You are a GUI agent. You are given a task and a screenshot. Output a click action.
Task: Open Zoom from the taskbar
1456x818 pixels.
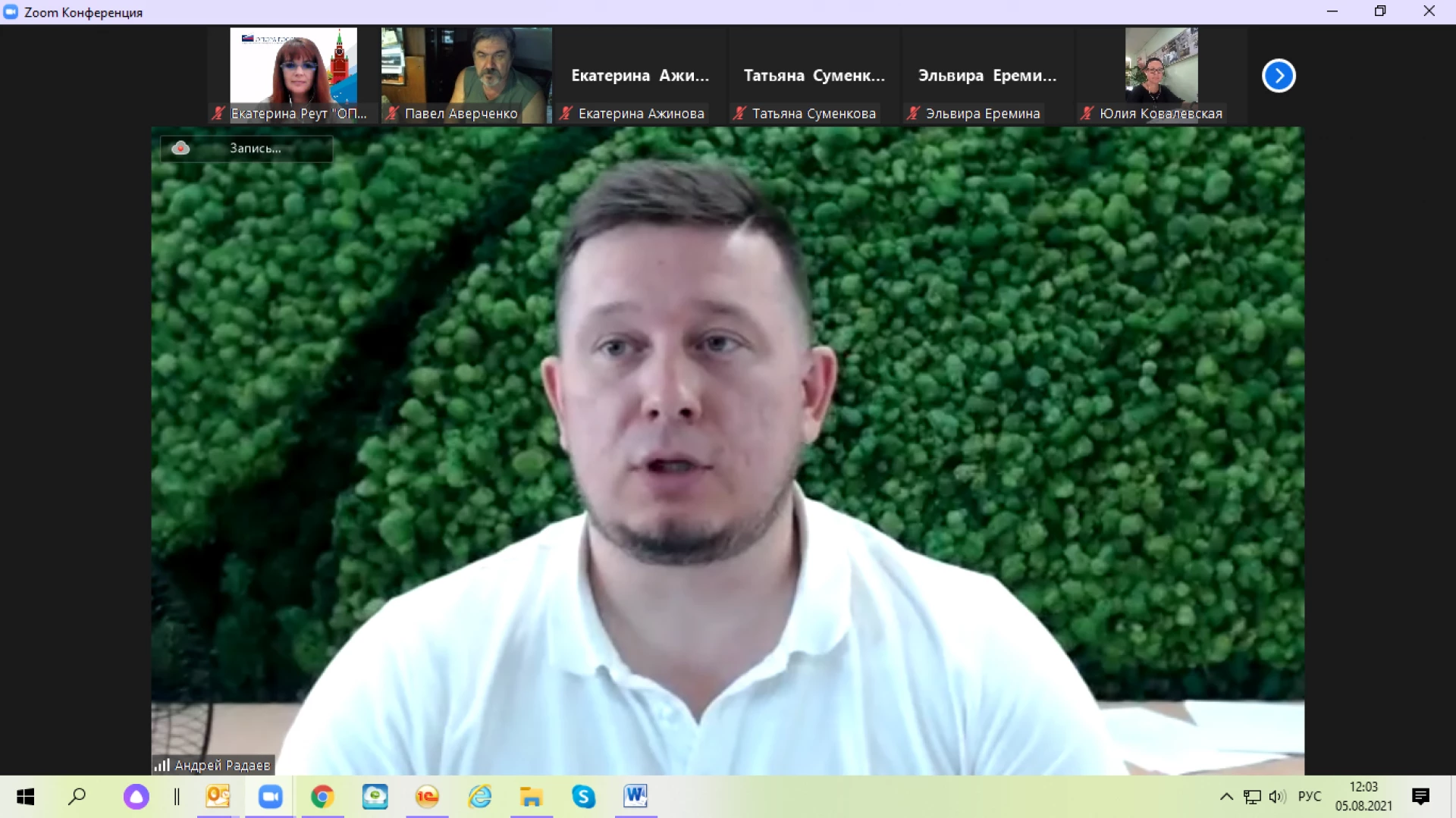(270, 797)
